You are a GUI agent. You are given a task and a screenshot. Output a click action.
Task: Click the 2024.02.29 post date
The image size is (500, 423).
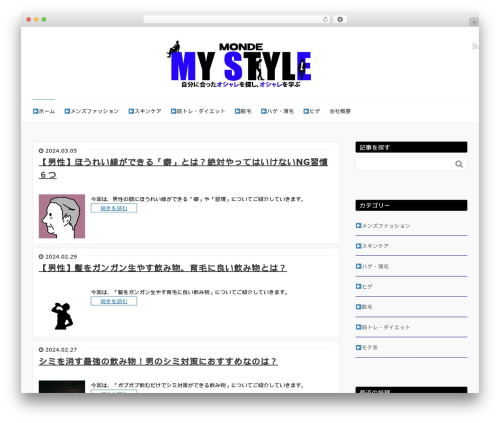point(58,257)
